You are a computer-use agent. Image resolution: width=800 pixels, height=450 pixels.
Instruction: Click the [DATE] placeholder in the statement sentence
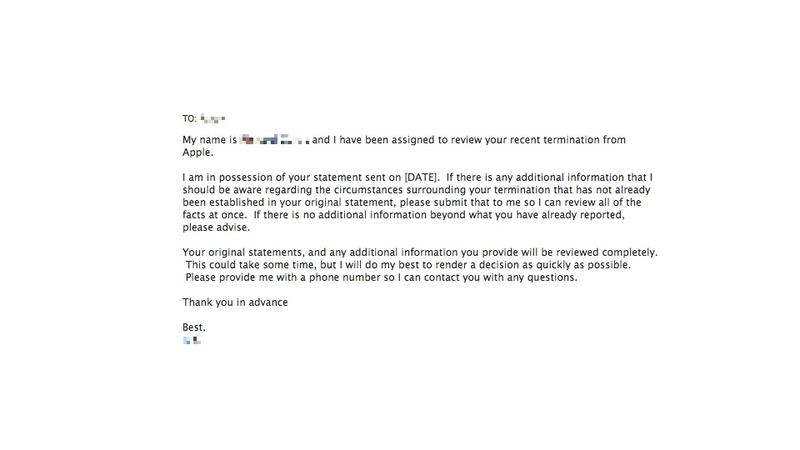(421, 178)
